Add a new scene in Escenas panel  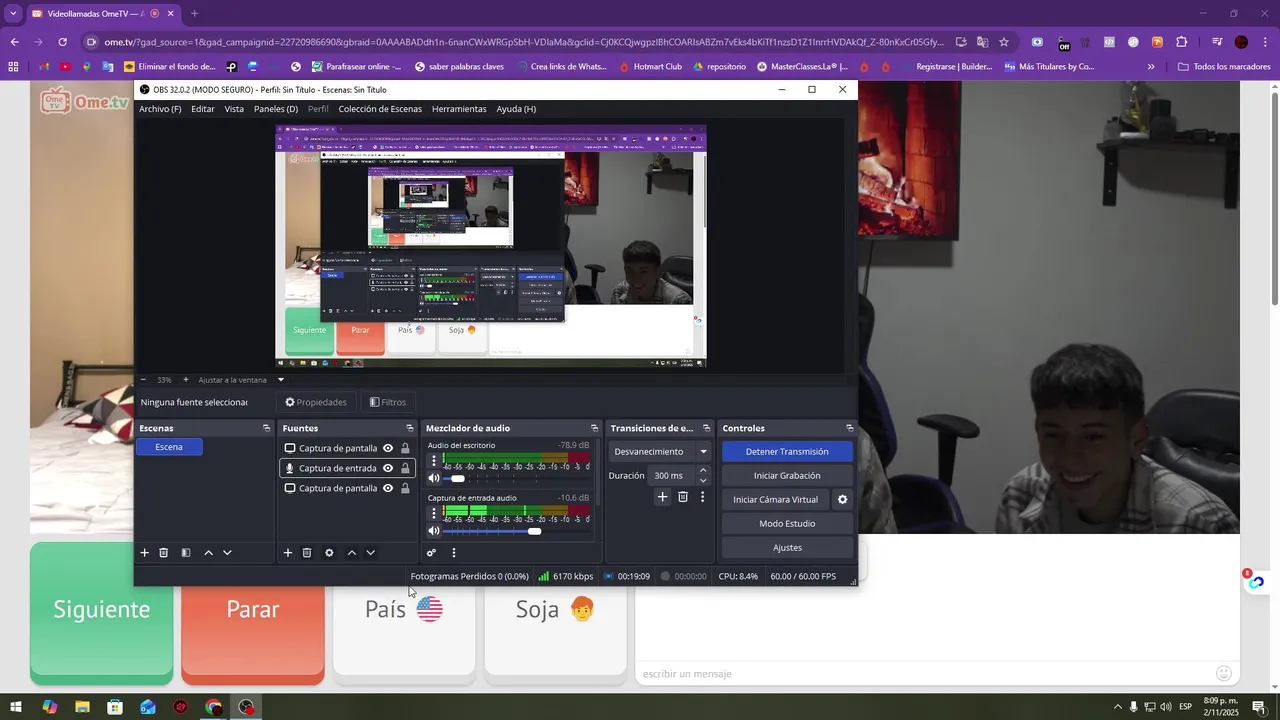point(144,553)
